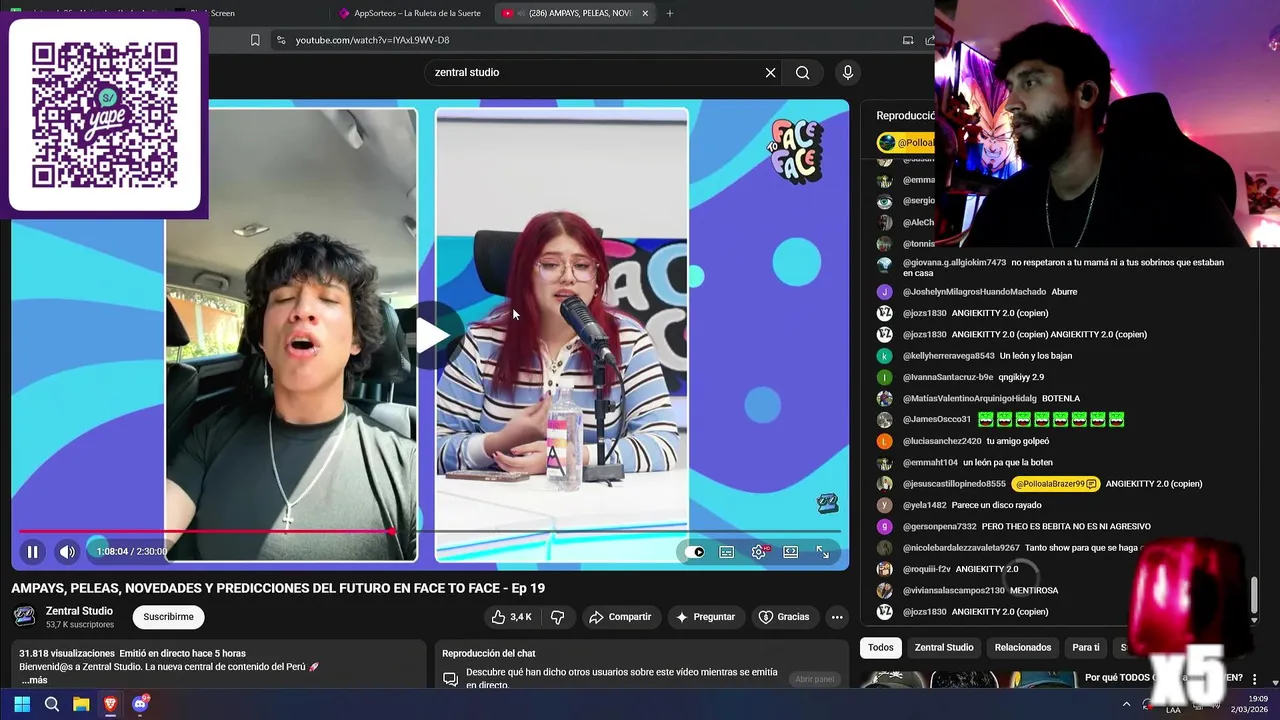This screenshot has width=1280, height=720.
Task: Switch to theater mode view
Action: 791,552
